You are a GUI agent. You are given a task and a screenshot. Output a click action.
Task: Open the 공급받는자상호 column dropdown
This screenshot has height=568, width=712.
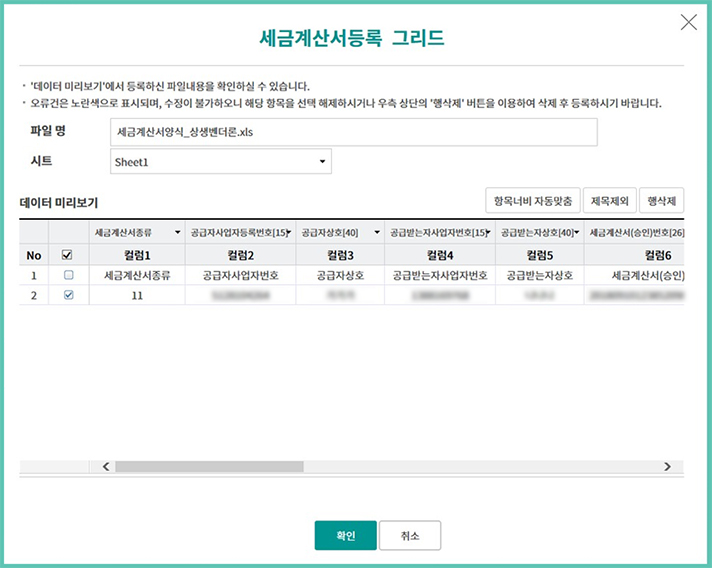(576, 232)
